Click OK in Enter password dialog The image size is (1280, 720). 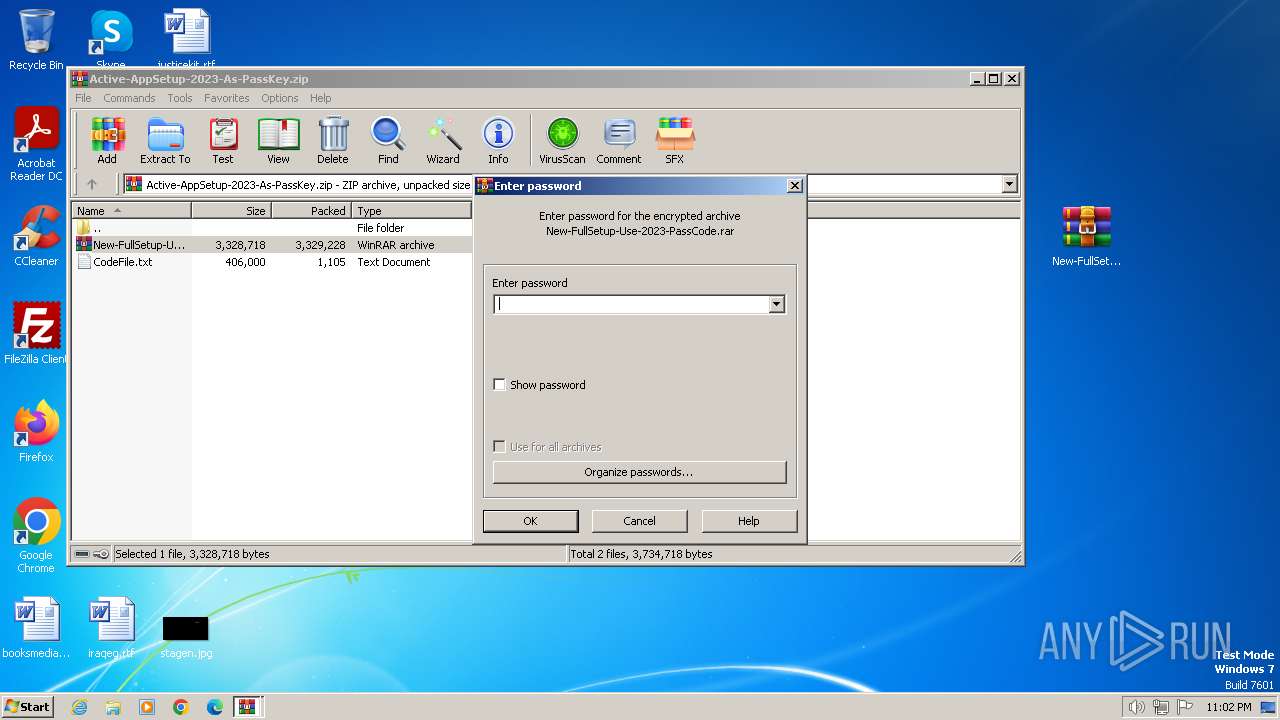pos(530,521)
